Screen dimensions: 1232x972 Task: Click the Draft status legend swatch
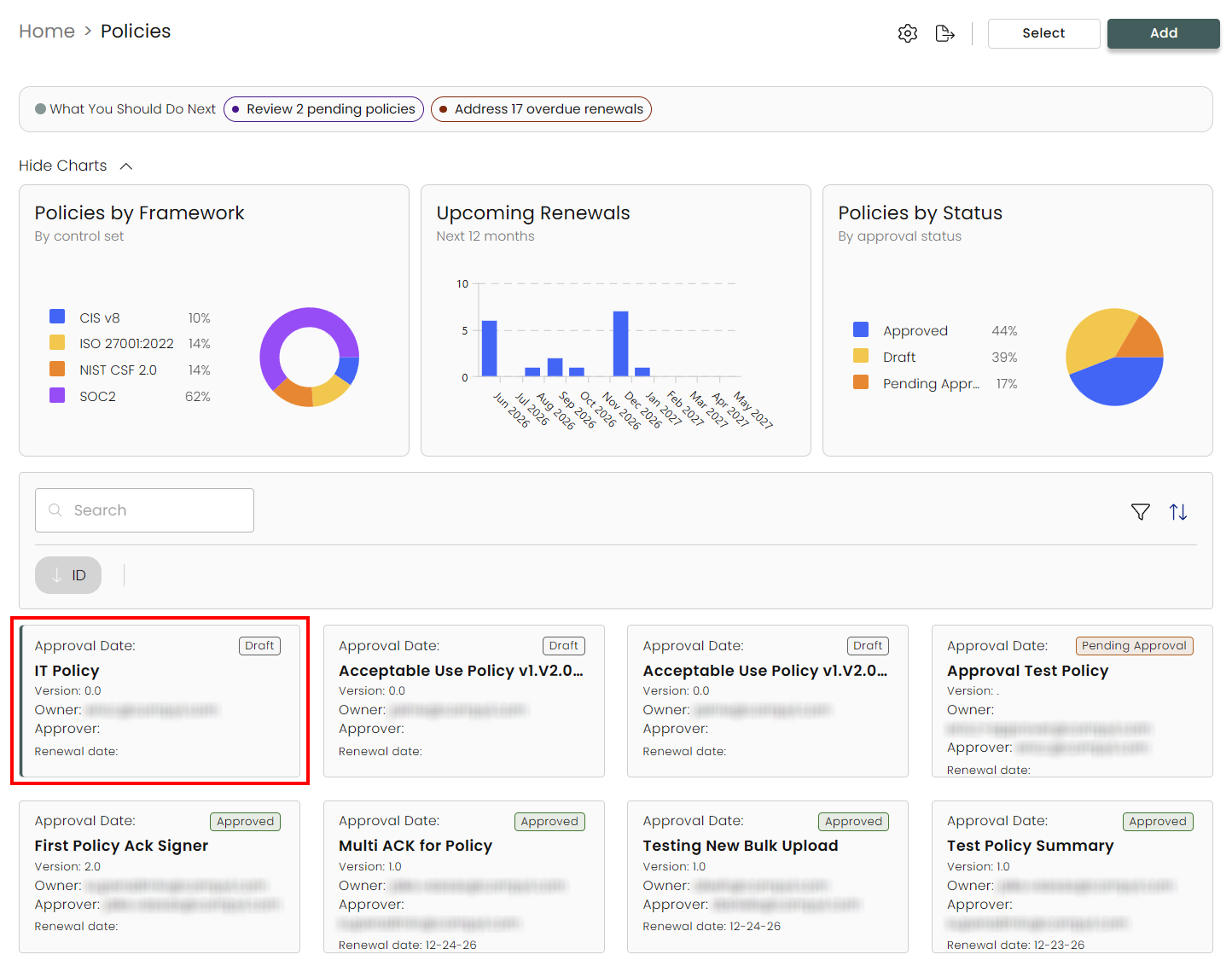coord(861,356)
